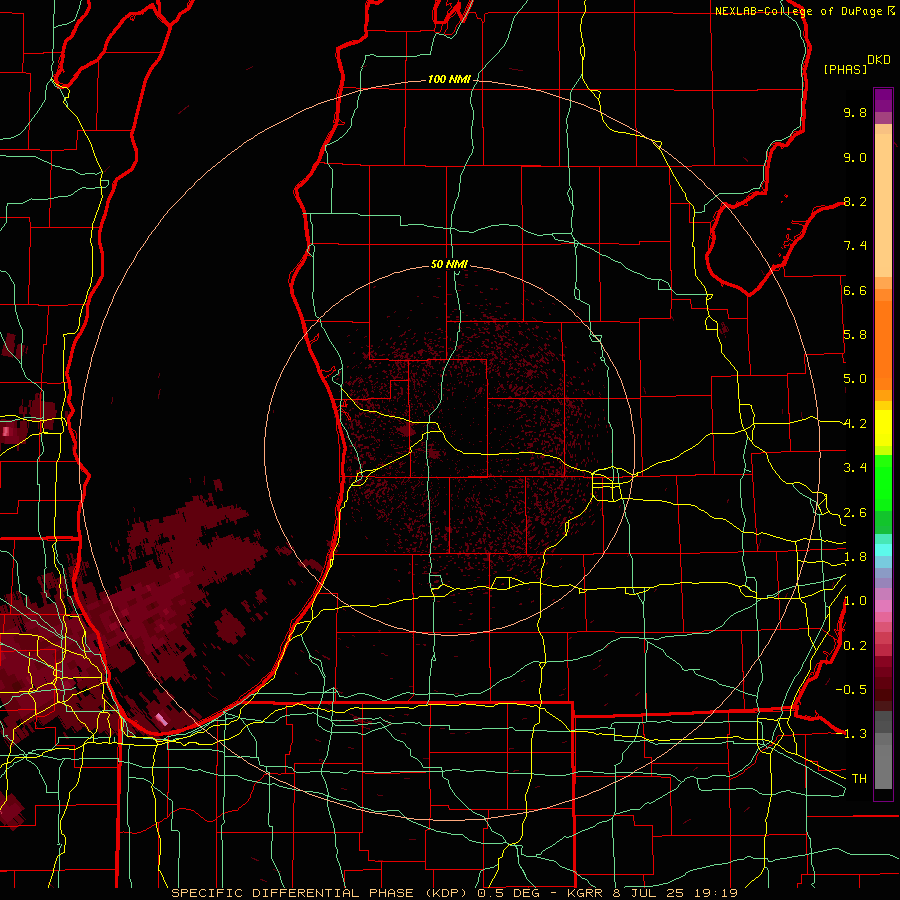The height and width of the screenshot is (900, 900).
Task: Click the pale peach band of the color scale
Action: (883, 205)
